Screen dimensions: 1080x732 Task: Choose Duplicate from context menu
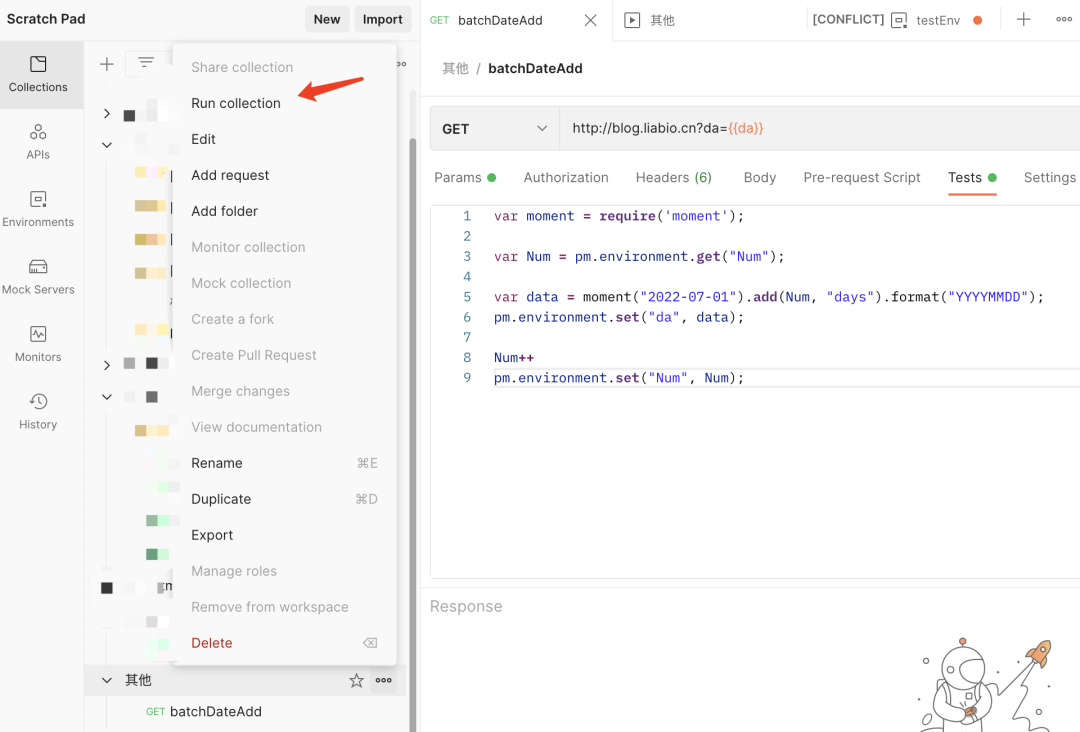click(284, 499)
